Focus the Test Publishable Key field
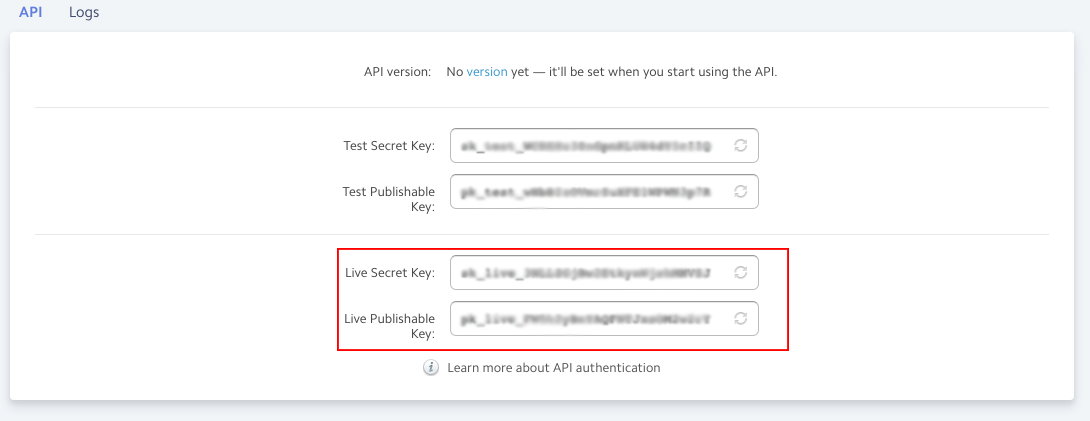Viewport: 1090px width, 421px height. pyautogui.click(x=586, y=191)
